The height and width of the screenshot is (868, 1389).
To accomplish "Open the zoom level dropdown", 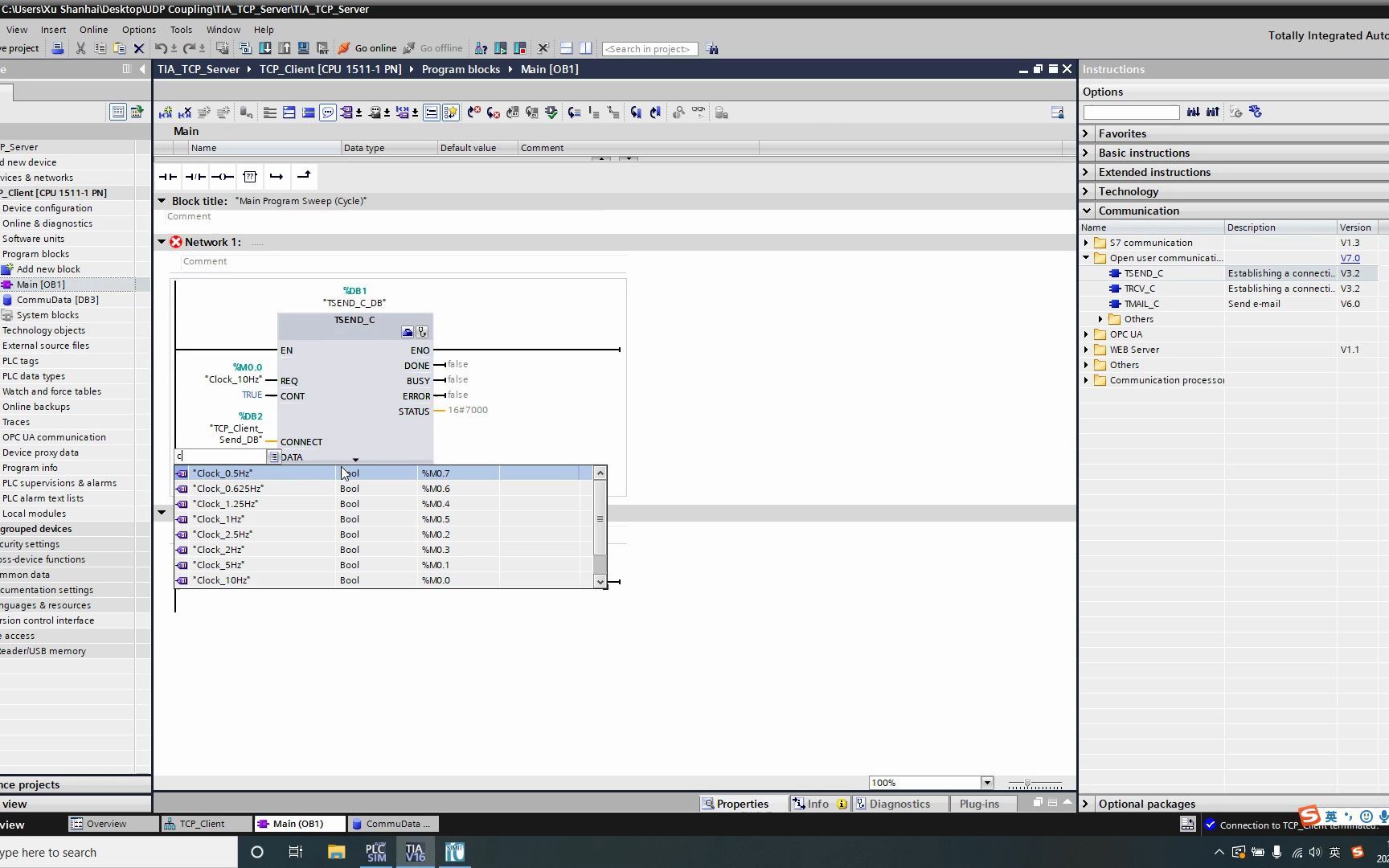I will tap(987, 783).
